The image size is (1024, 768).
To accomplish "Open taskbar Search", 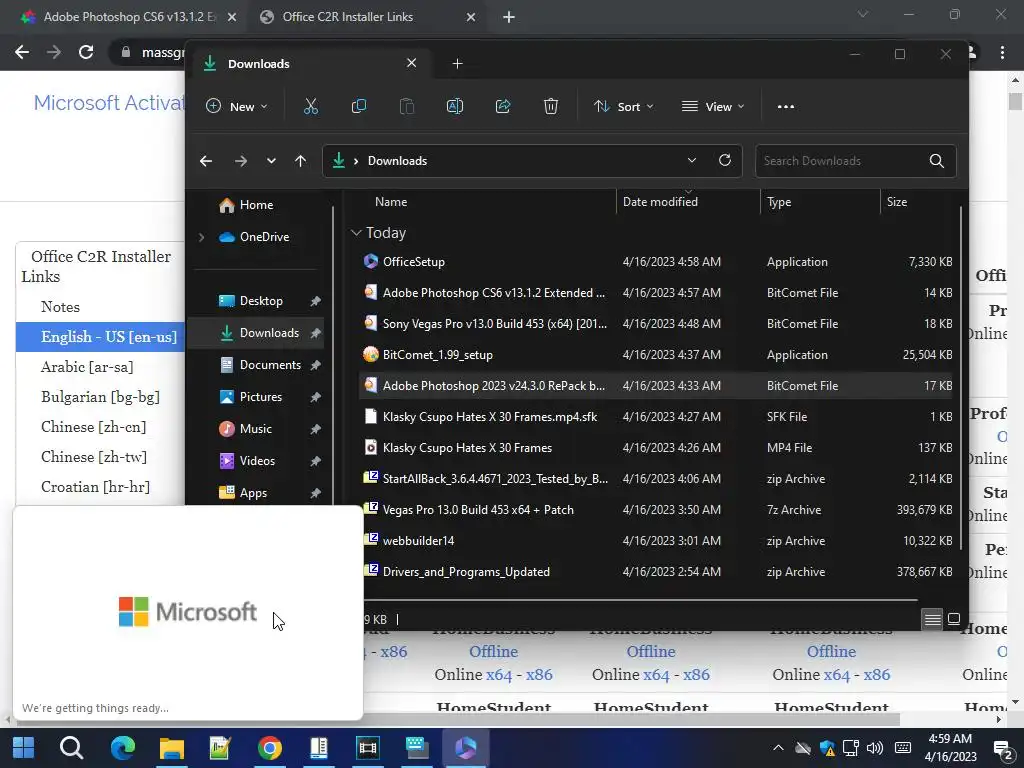I will [71, 748].
